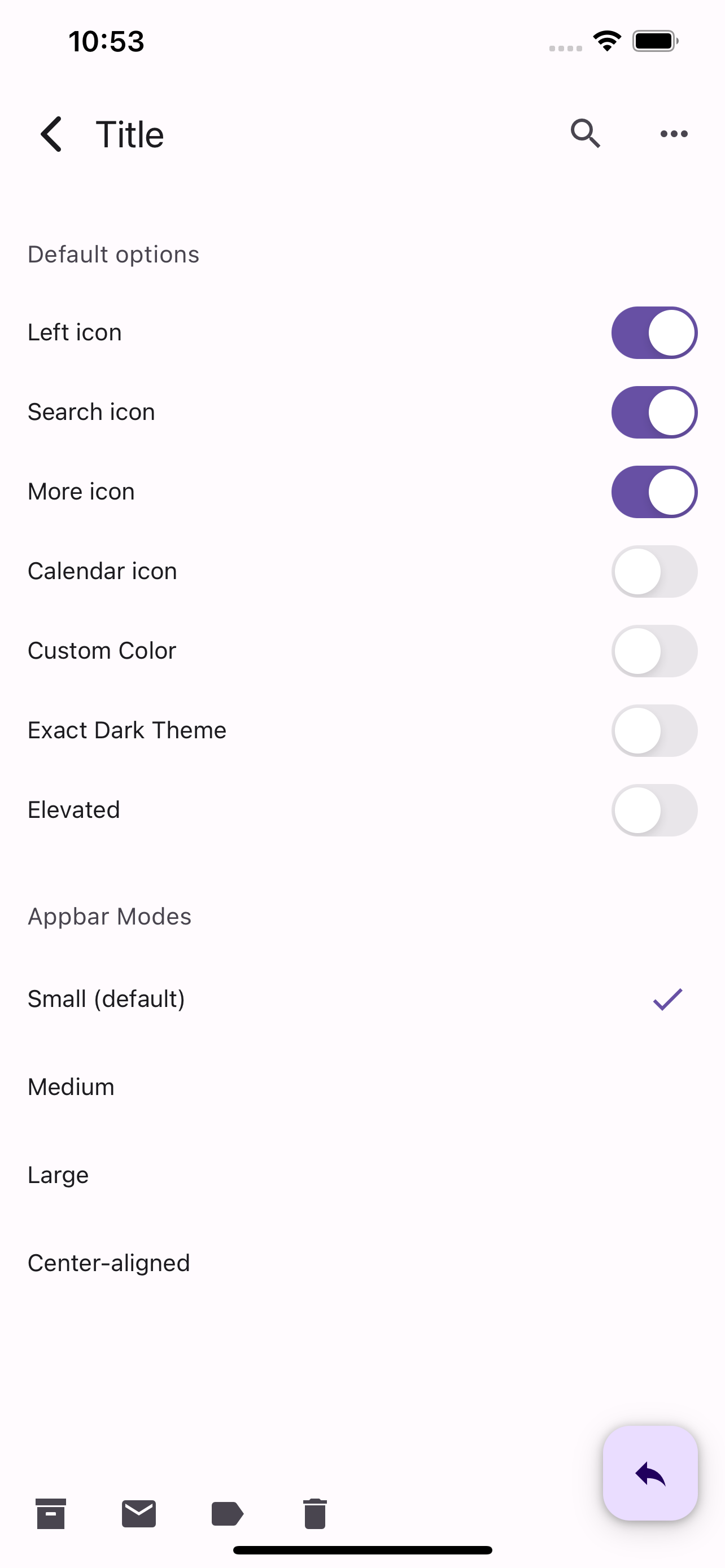
Task: Open the three-dot more menu
Action: (674, 134)
